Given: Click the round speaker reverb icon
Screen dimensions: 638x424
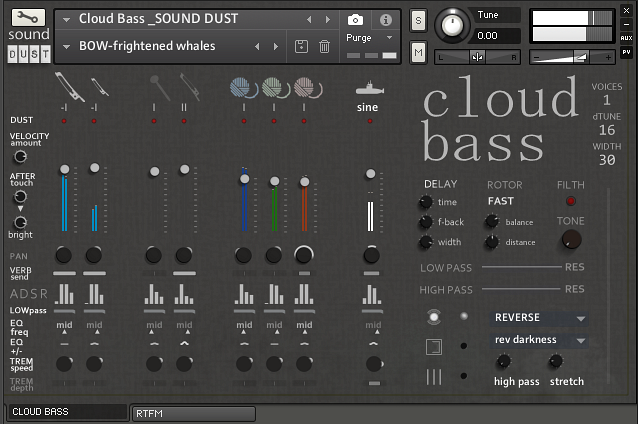Looking at the screenshot, I should click(434, 317).
